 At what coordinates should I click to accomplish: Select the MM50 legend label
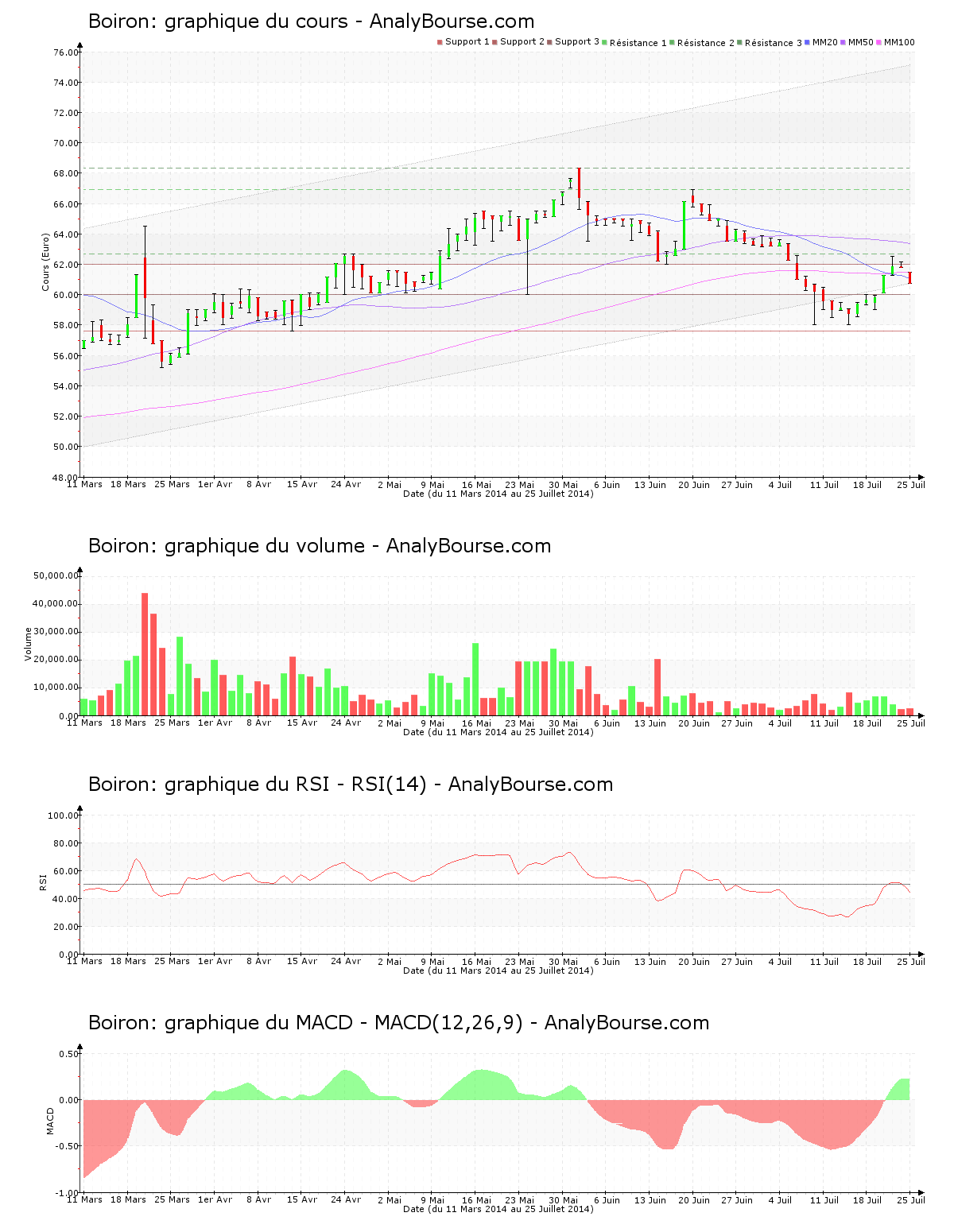861,42
